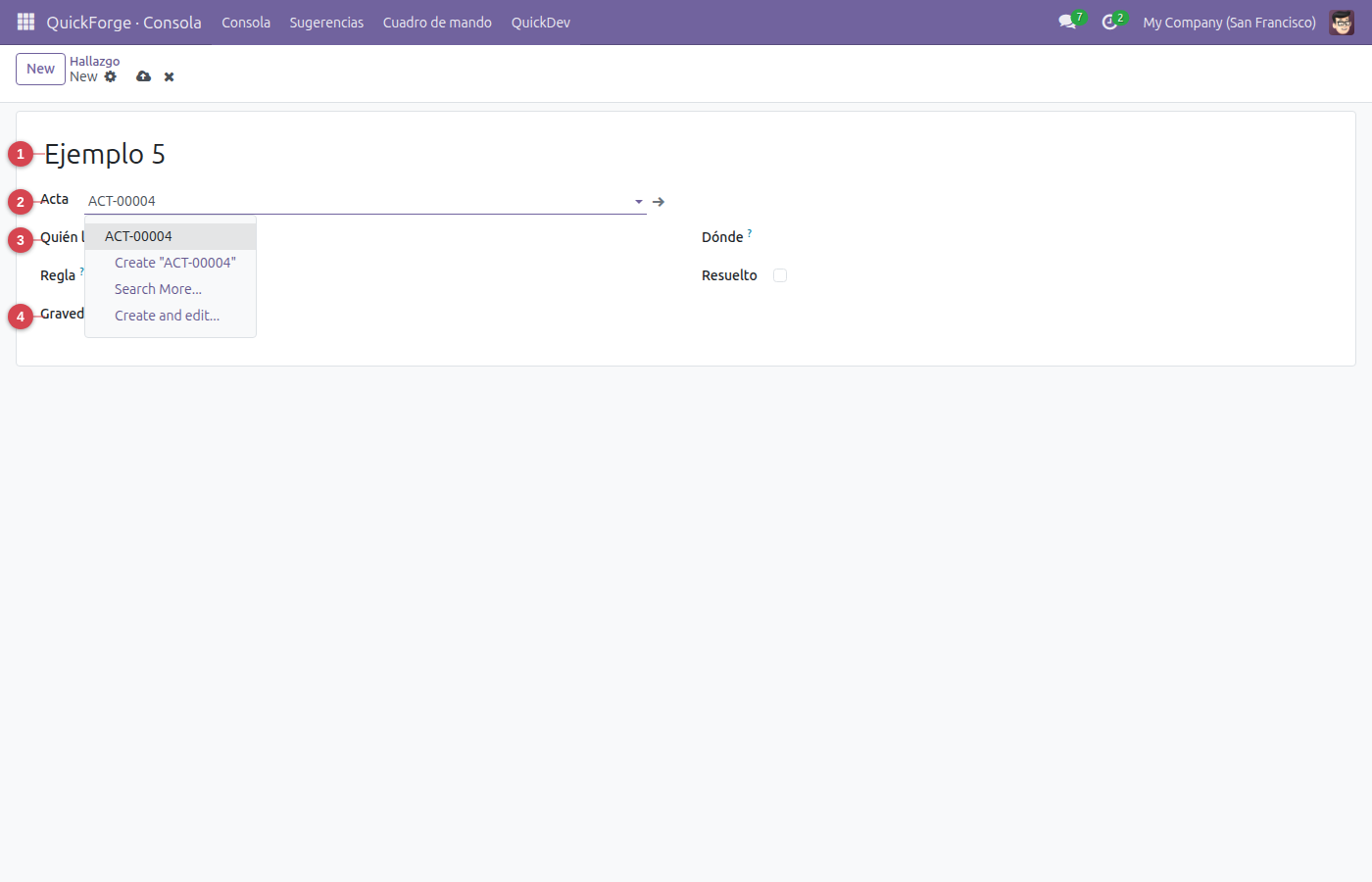Image resolution: width=1372 pixels, height=882 pixels.
Task: Discard changes with the X icon
Action: pos(169,76)
